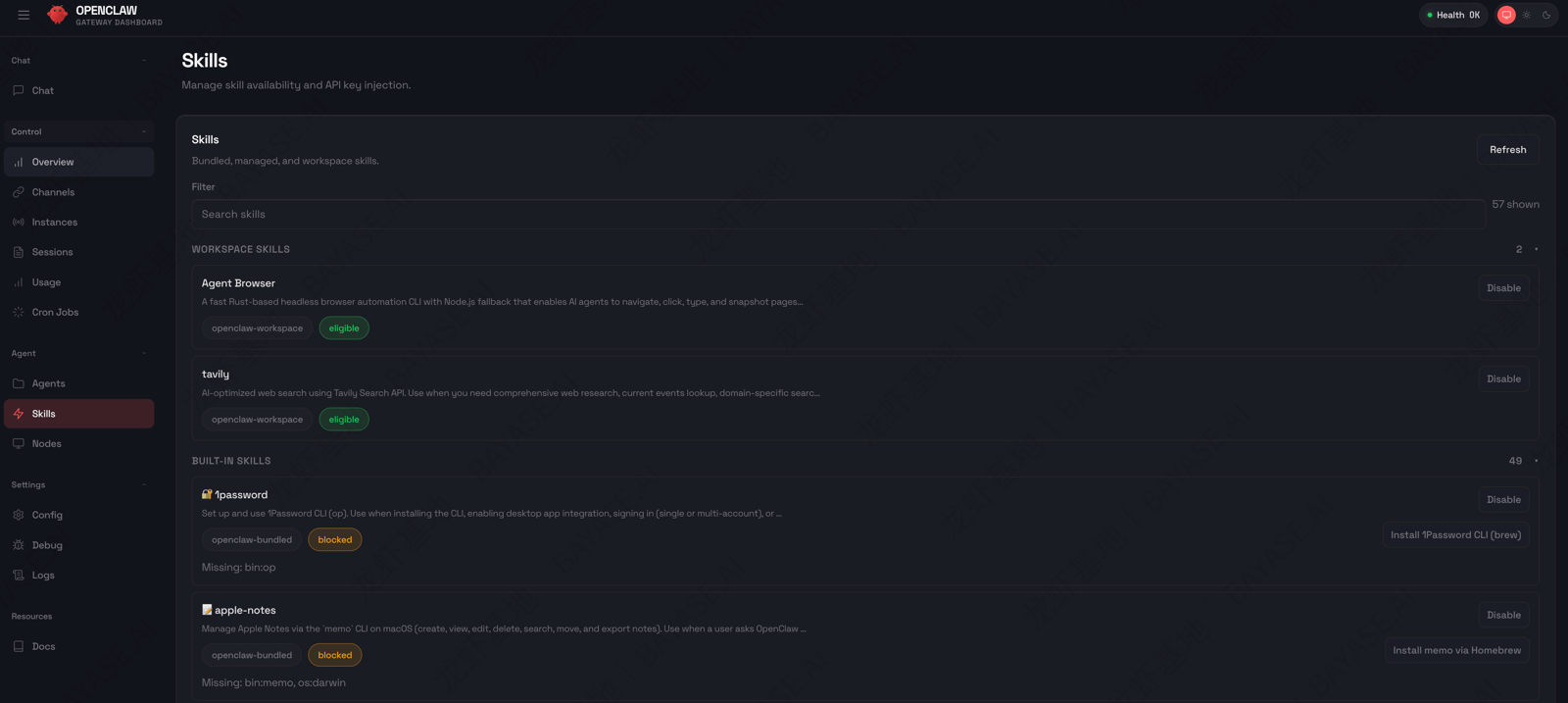Disable the apple-notes skill

[1503, 616]
